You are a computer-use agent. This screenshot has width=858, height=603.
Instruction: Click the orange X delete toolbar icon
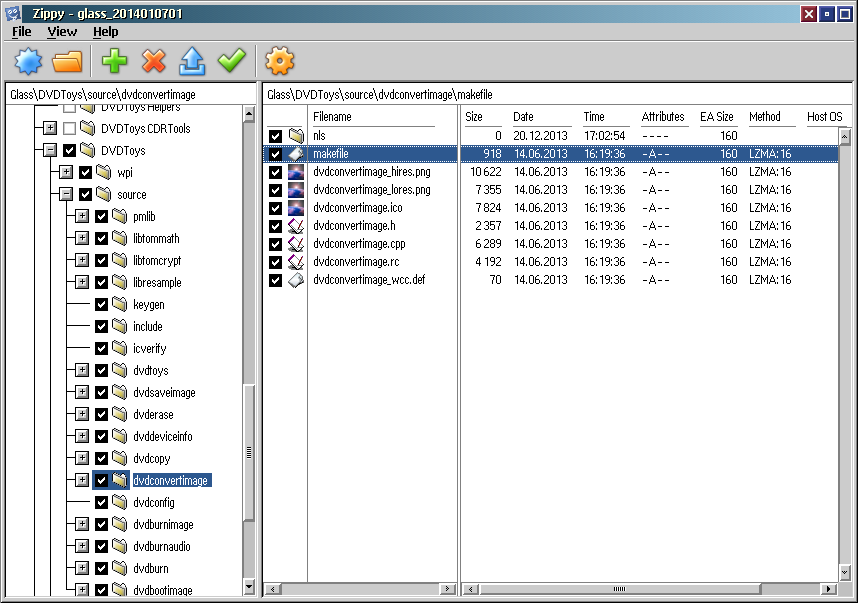153,62
